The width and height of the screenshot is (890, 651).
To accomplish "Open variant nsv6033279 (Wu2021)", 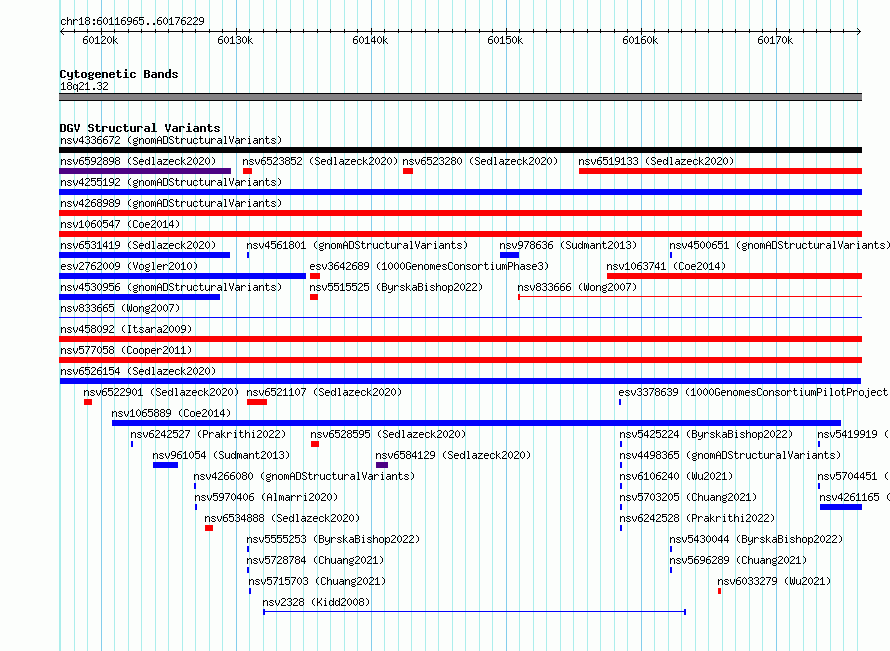I will coord(774,581).
